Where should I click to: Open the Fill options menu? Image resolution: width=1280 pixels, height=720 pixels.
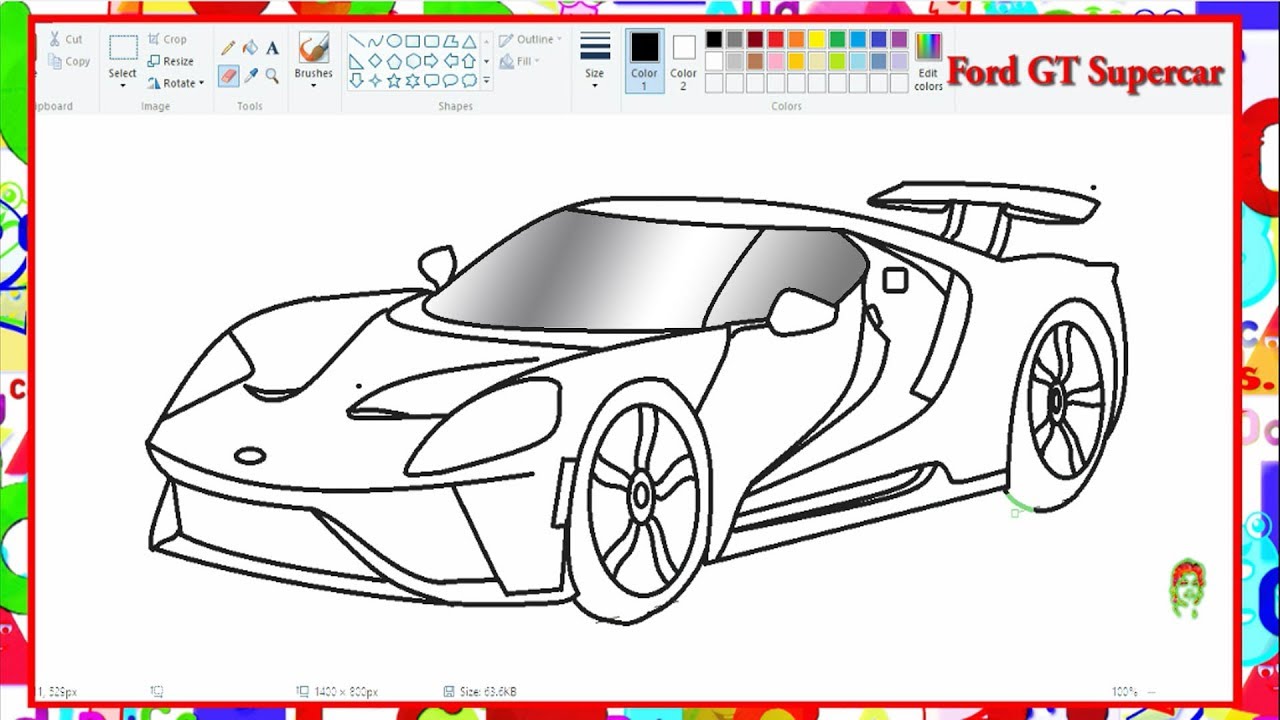coord(524,60)
